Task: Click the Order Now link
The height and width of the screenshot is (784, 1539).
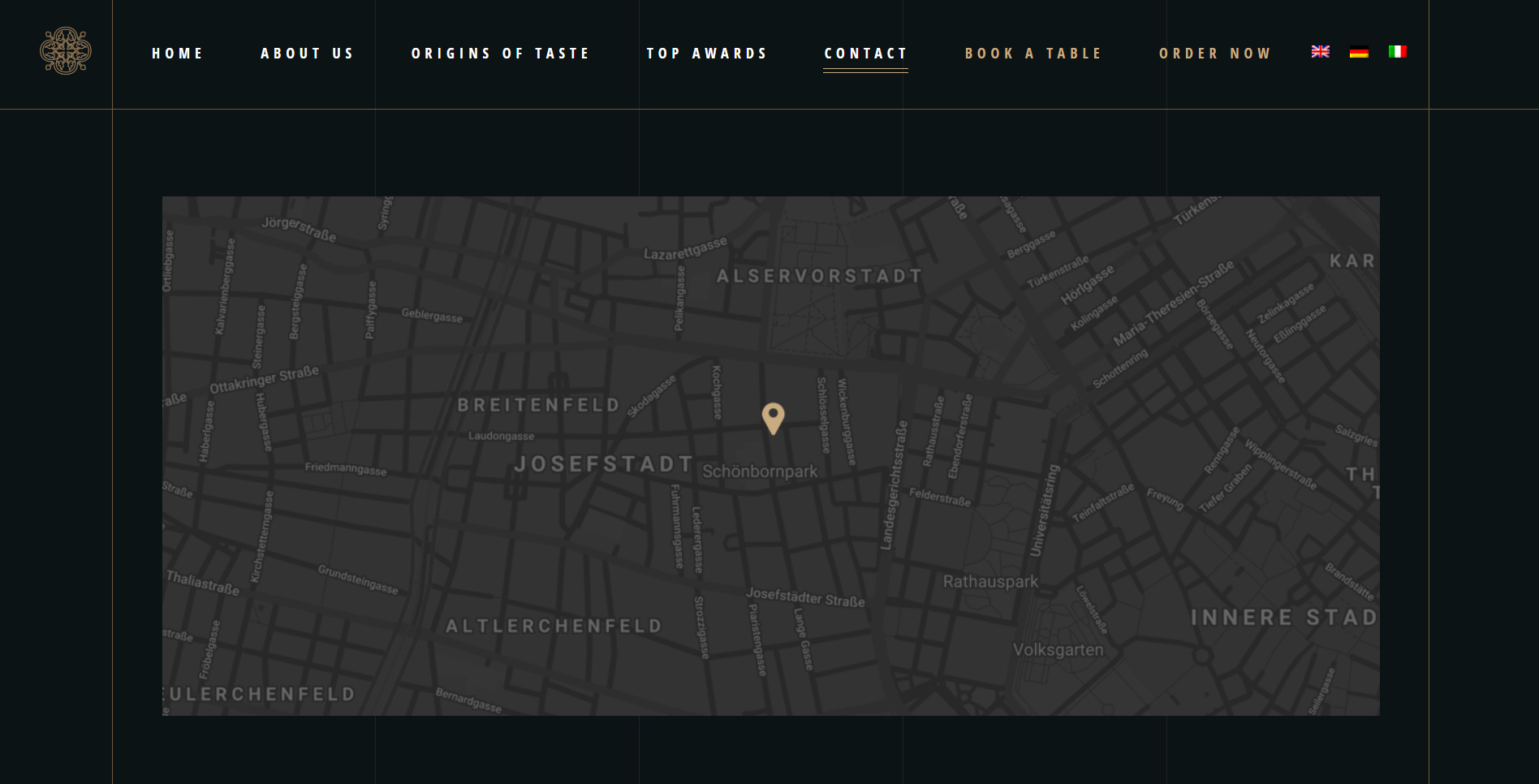Action: pos(1214,54)
